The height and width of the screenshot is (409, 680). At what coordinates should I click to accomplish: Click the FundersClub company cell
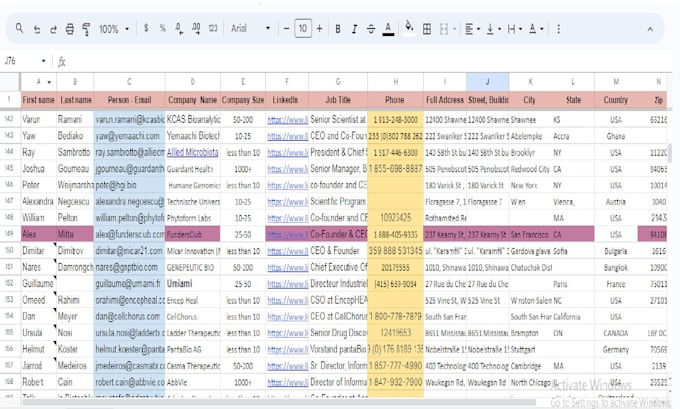pyautogui.click(x=193, y=234)
